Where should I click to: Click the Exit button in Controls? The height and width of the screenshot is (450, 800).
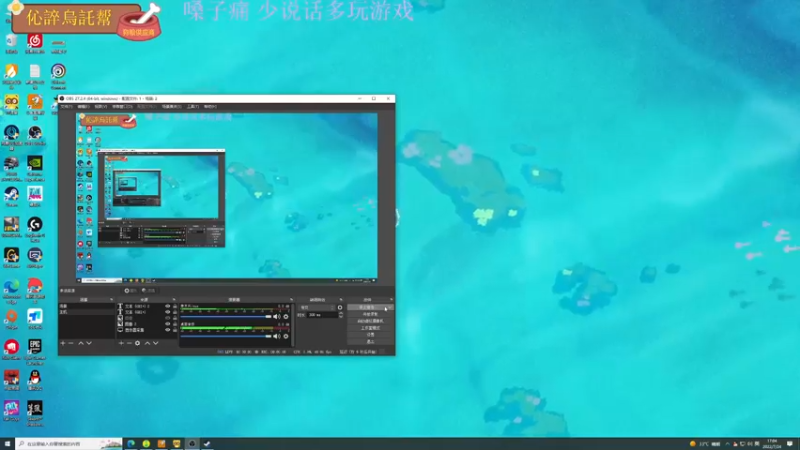click(x=370, y=341)
